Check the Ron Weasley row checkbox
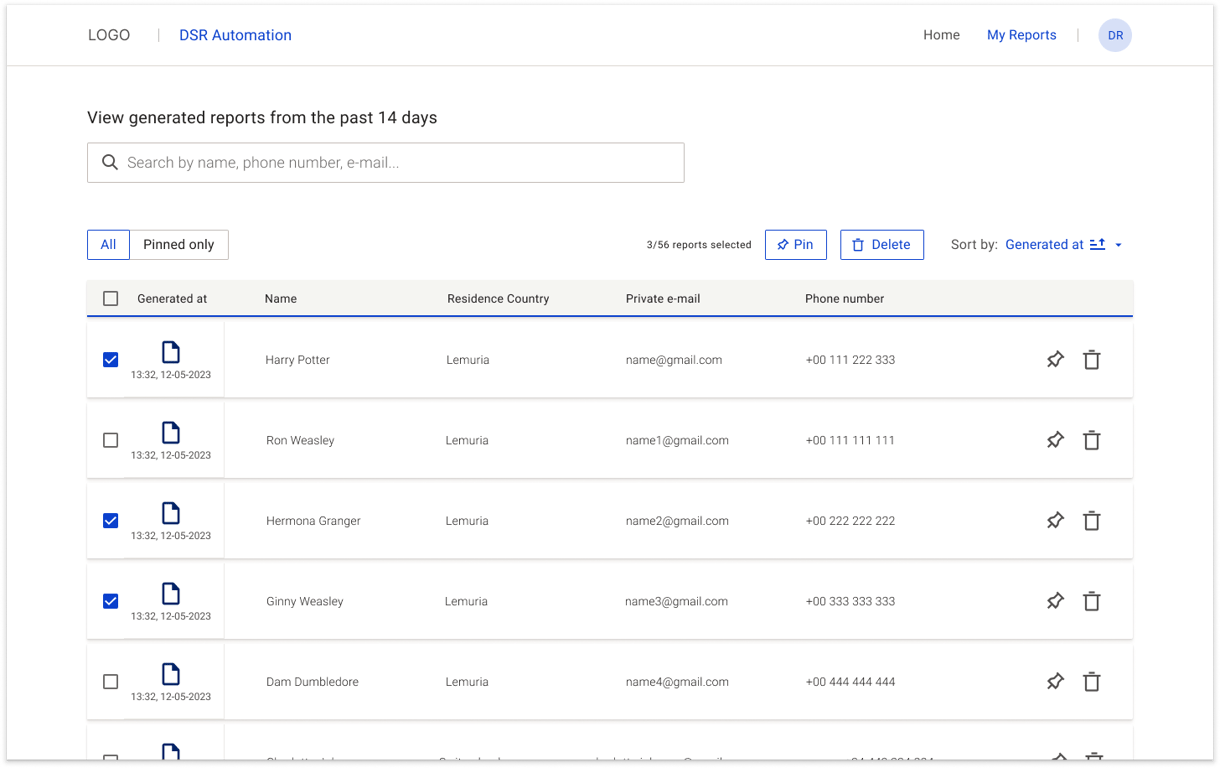1220x768 pixels. tap(111, 440)
